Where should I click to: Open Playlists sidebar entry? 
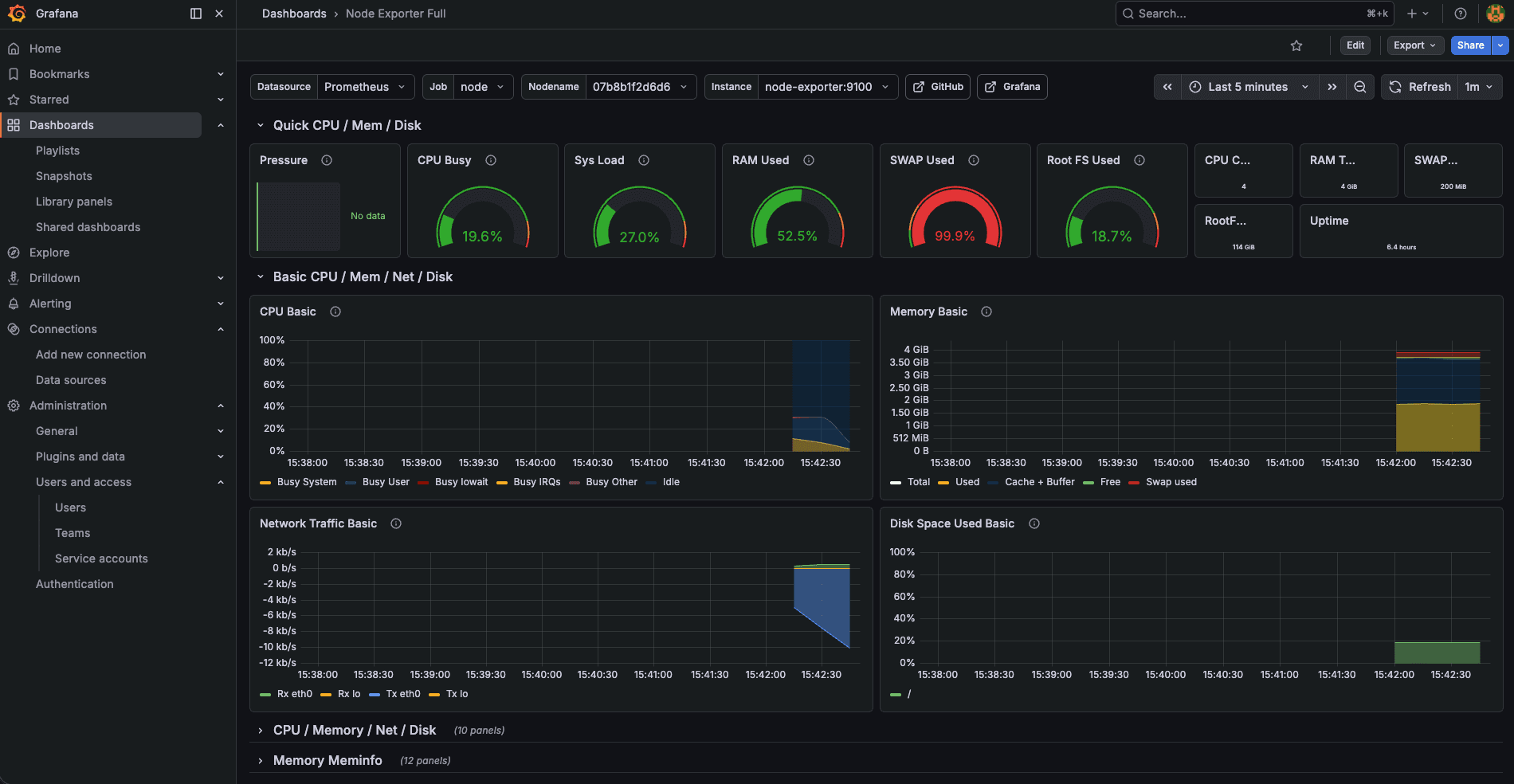pos(57,151)
